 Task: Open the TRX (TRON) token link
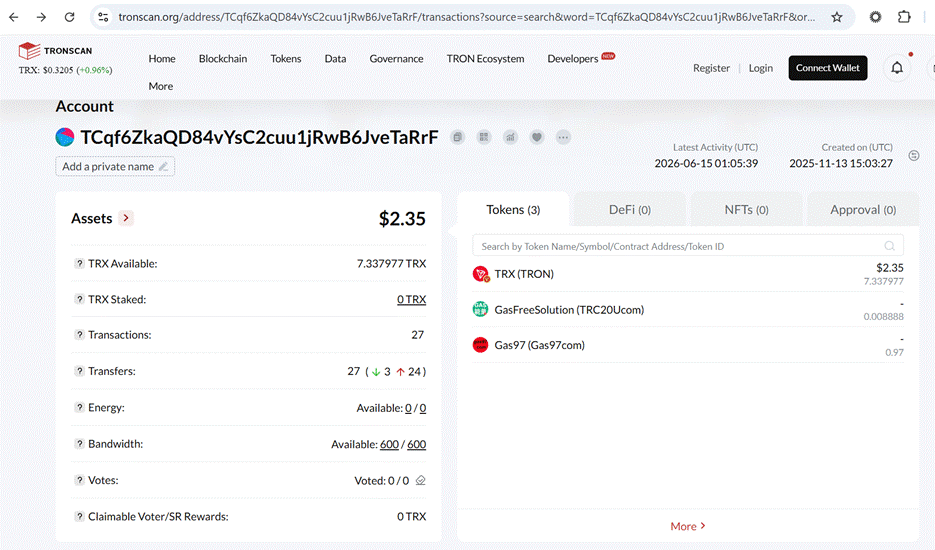click(x=524, y=274)
